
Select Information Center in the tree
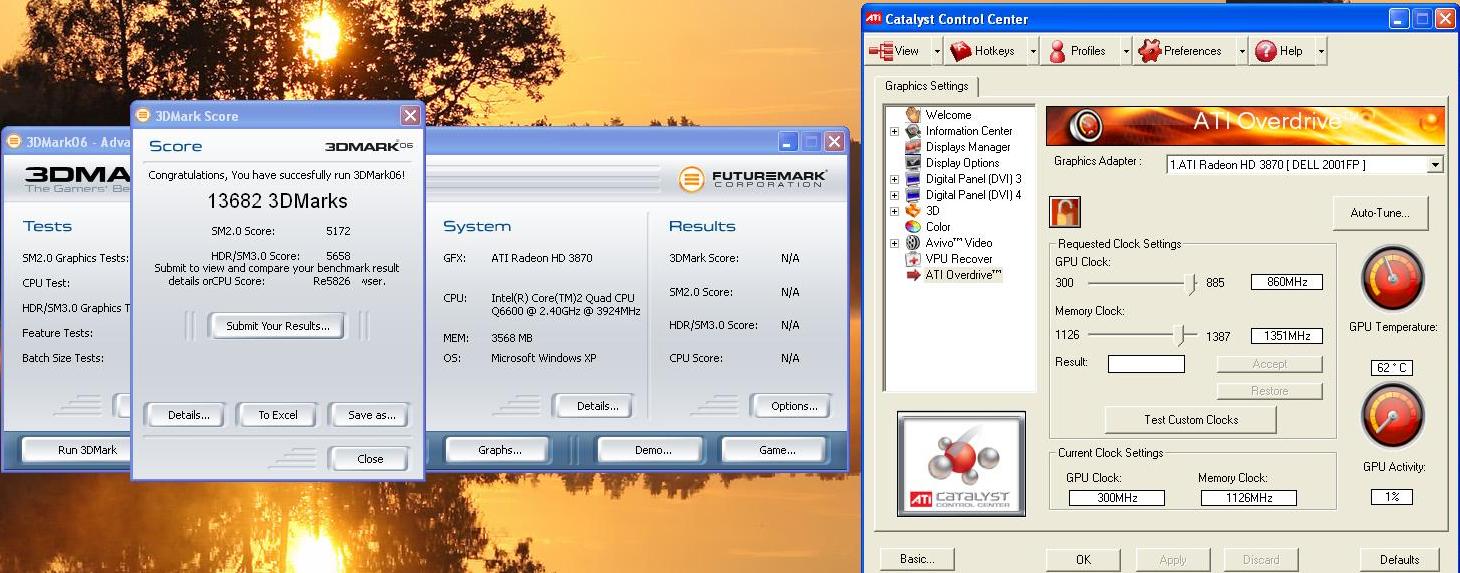coord(969,131)
